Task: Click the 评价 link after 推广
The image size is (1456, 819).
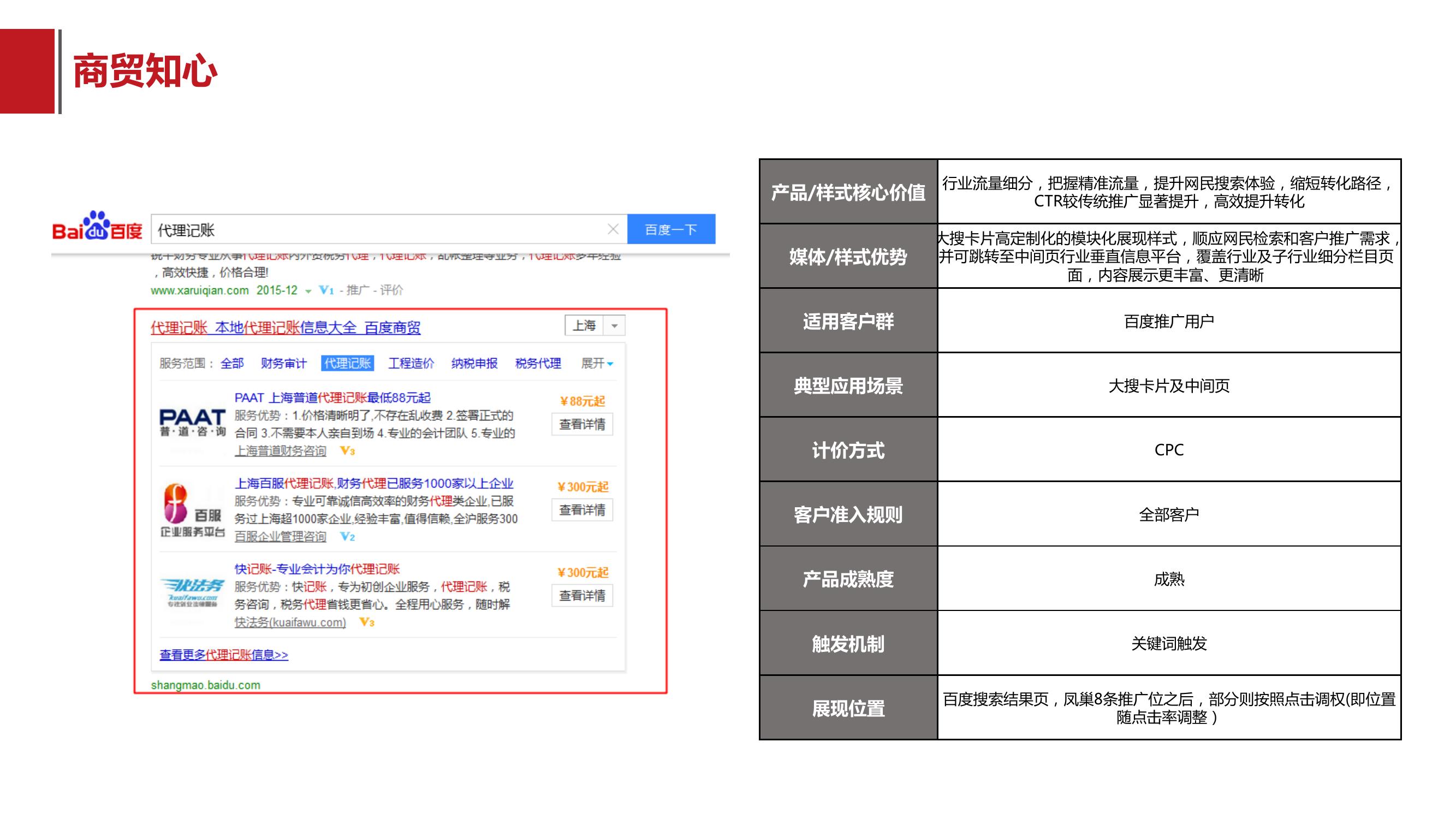Action: [x=391, y=290]
